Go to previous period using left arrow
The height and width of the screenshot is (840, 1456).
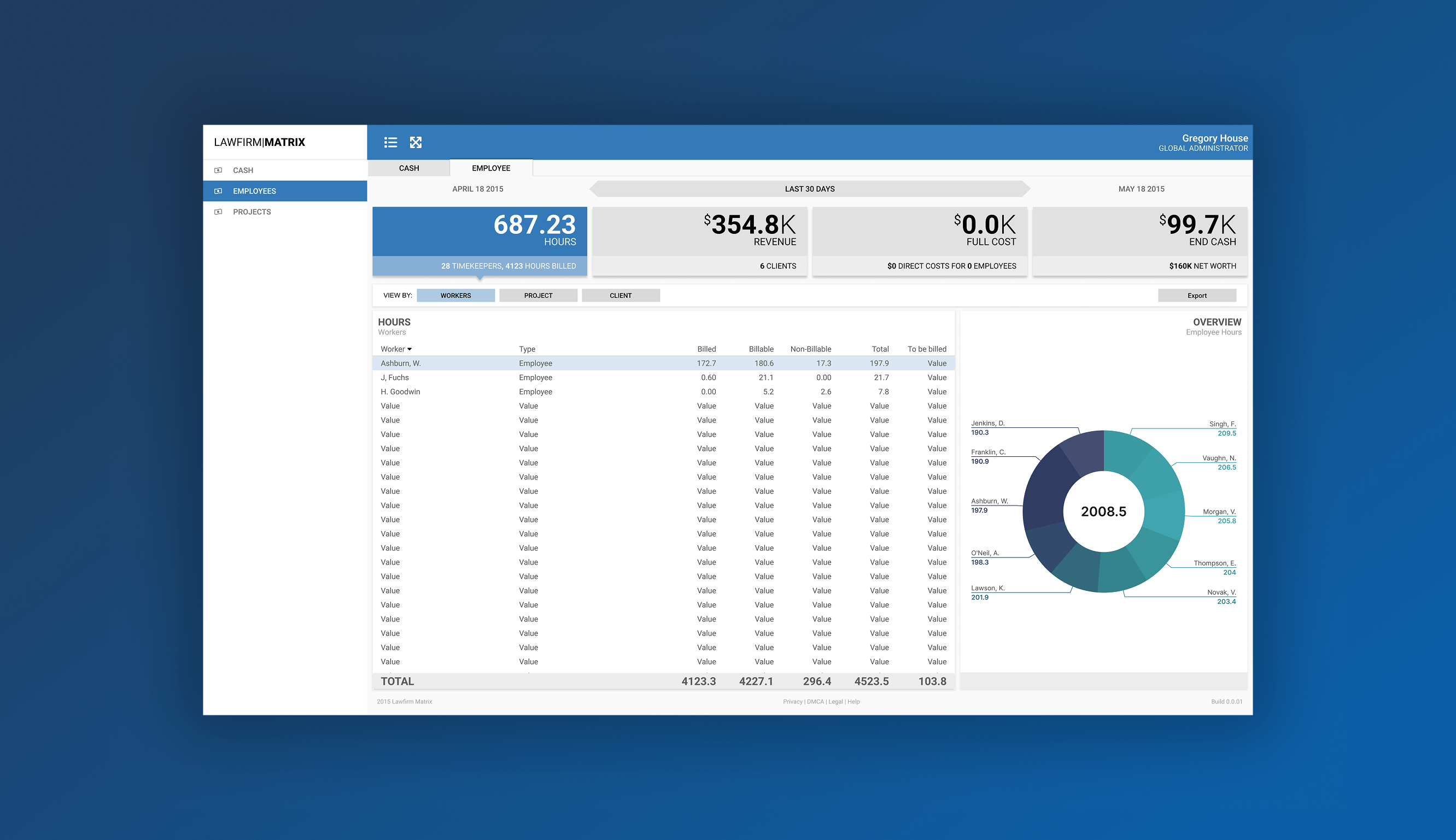(594, 189)
